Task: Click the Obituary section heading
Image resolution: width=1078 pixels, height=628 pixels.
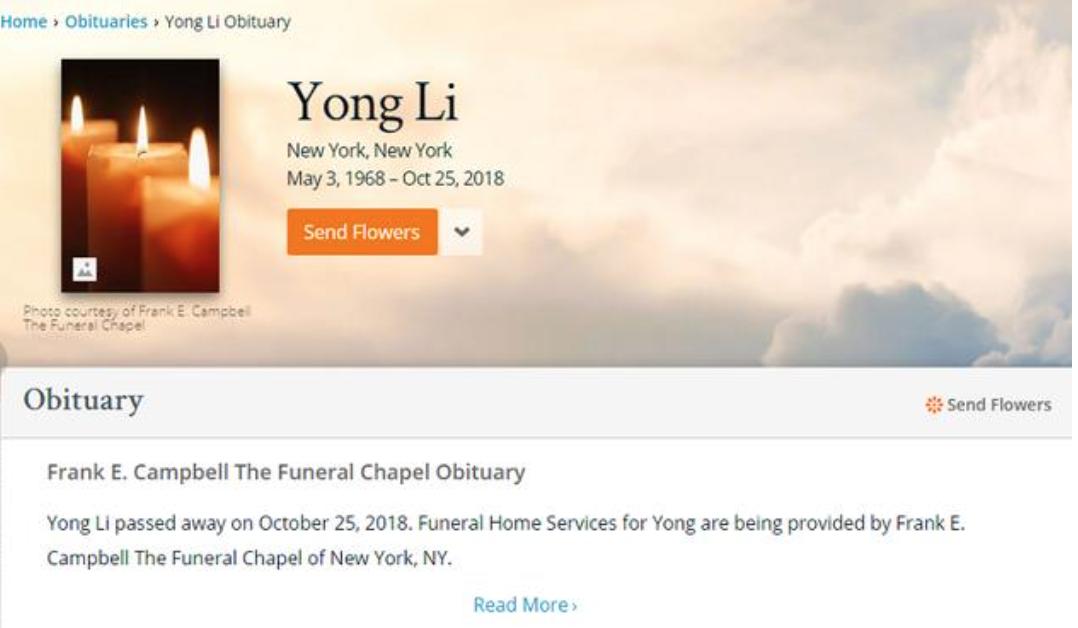Action: (x=83, y=401)
